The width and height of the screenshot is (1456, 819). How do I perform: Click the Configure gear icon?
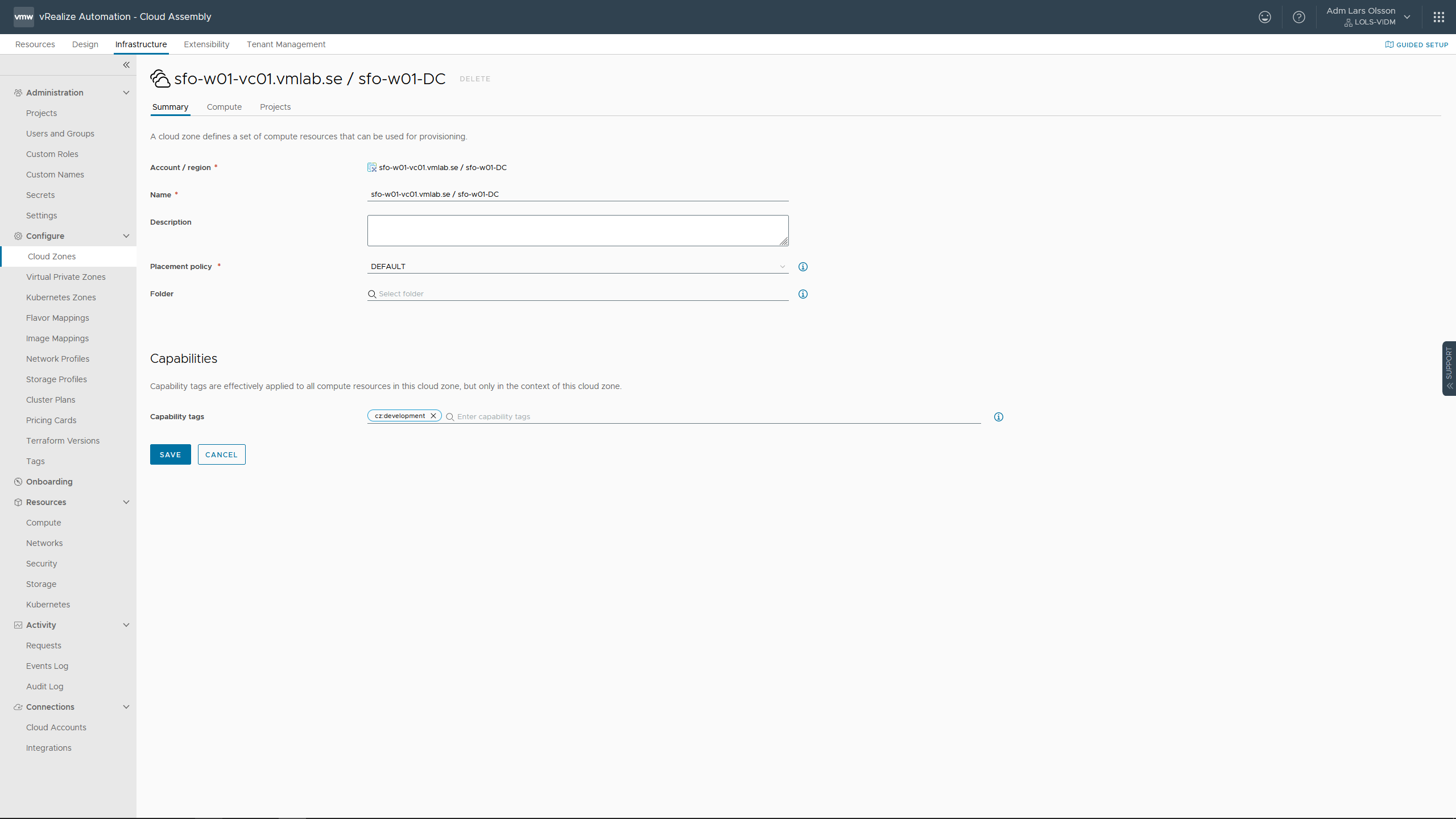click(x=18, y=236)
